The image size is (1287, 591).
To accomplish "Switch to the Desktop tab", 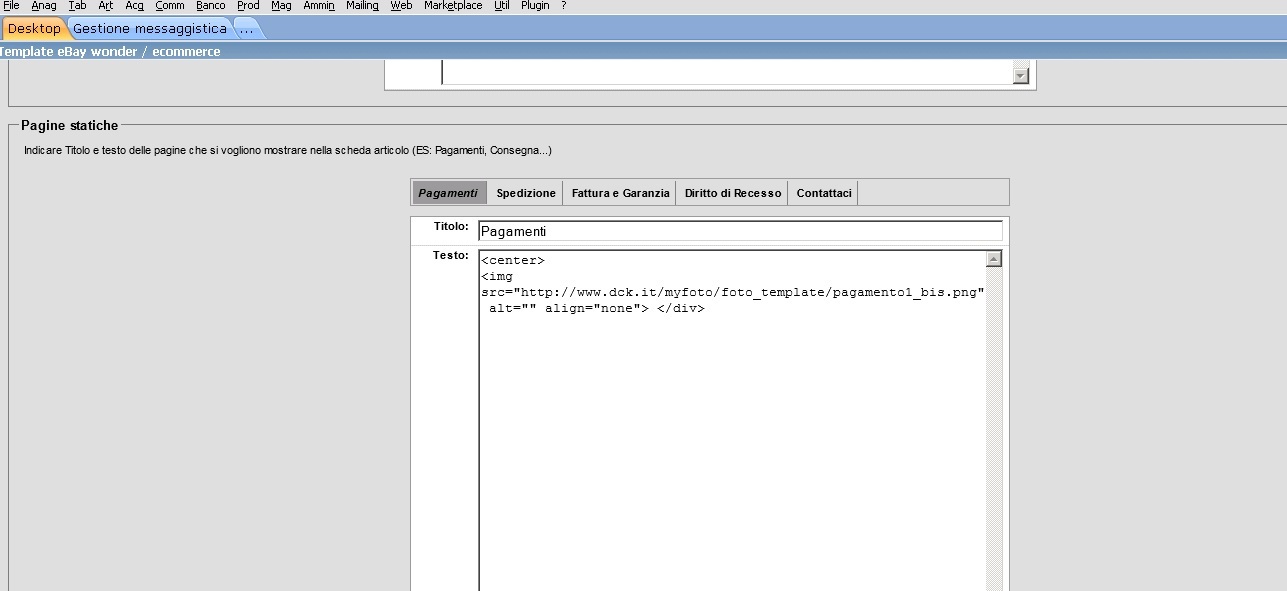I will coord(34,28).
